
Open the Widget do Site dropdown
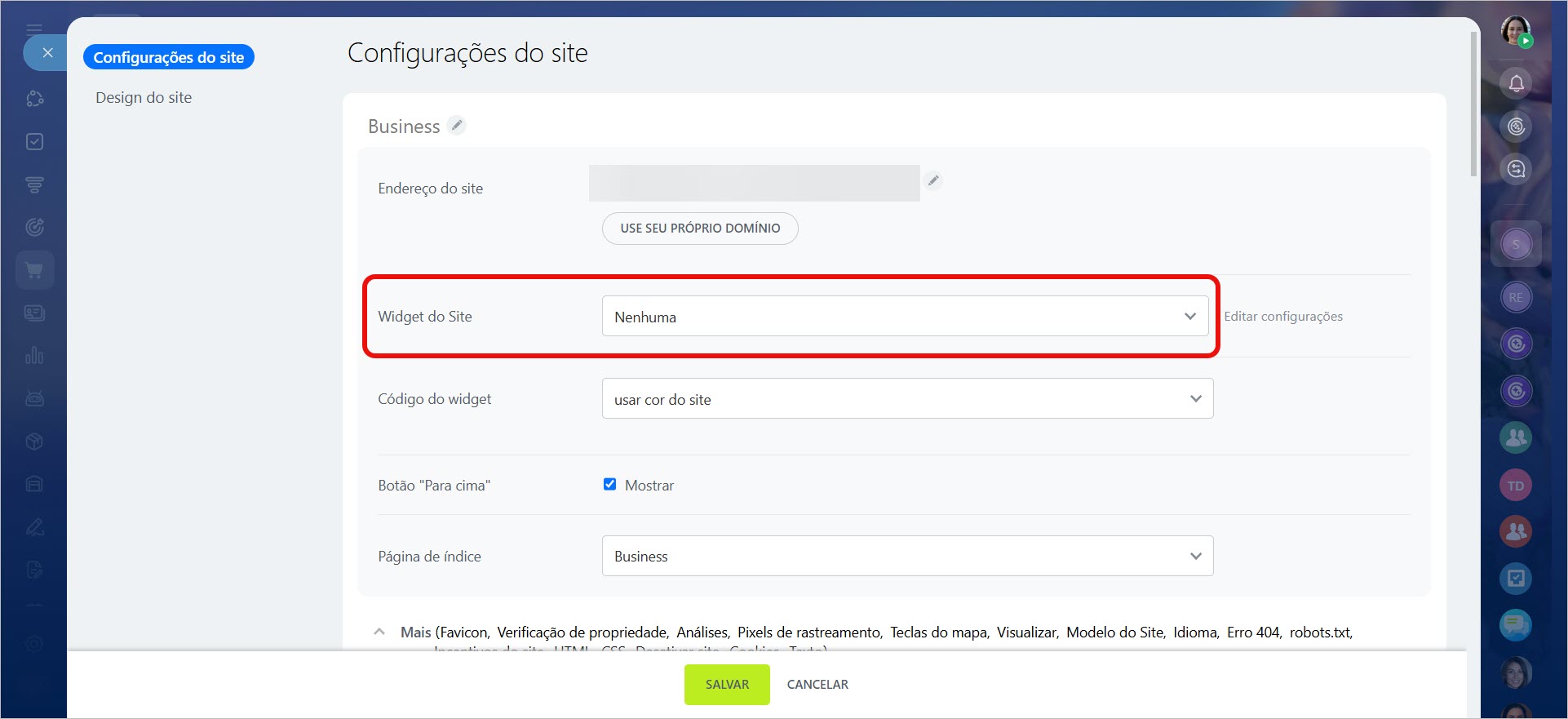905,317
